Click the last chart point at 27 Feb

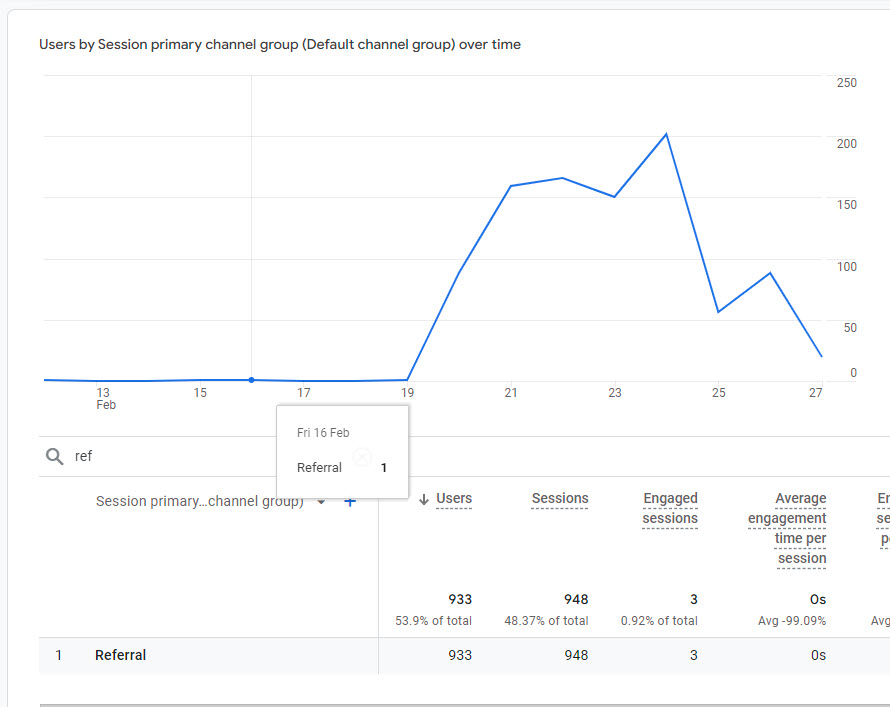click(821, 356)
